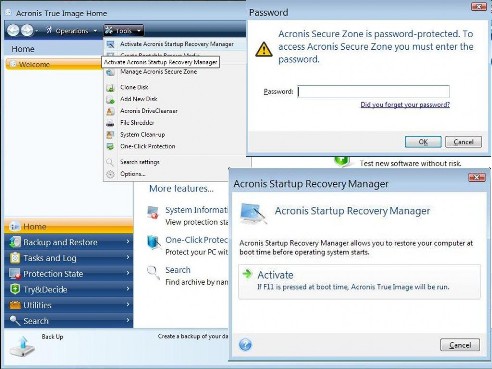The width and height of the screenshot is (492, 369).
Task: Open Utilities section
Action: tap(69, 305)
